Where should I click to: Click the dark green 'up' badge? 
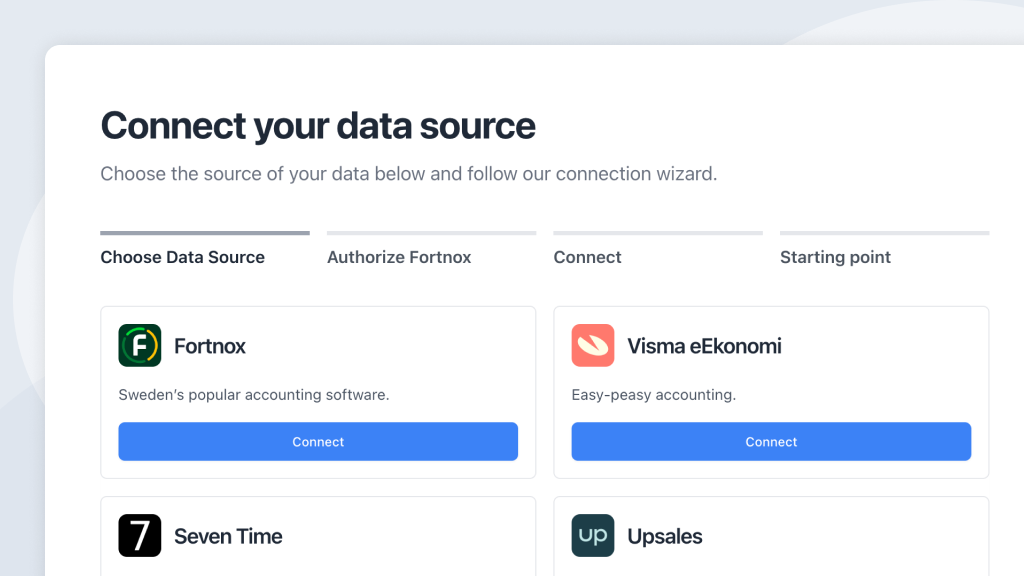(x=593, y=535)
